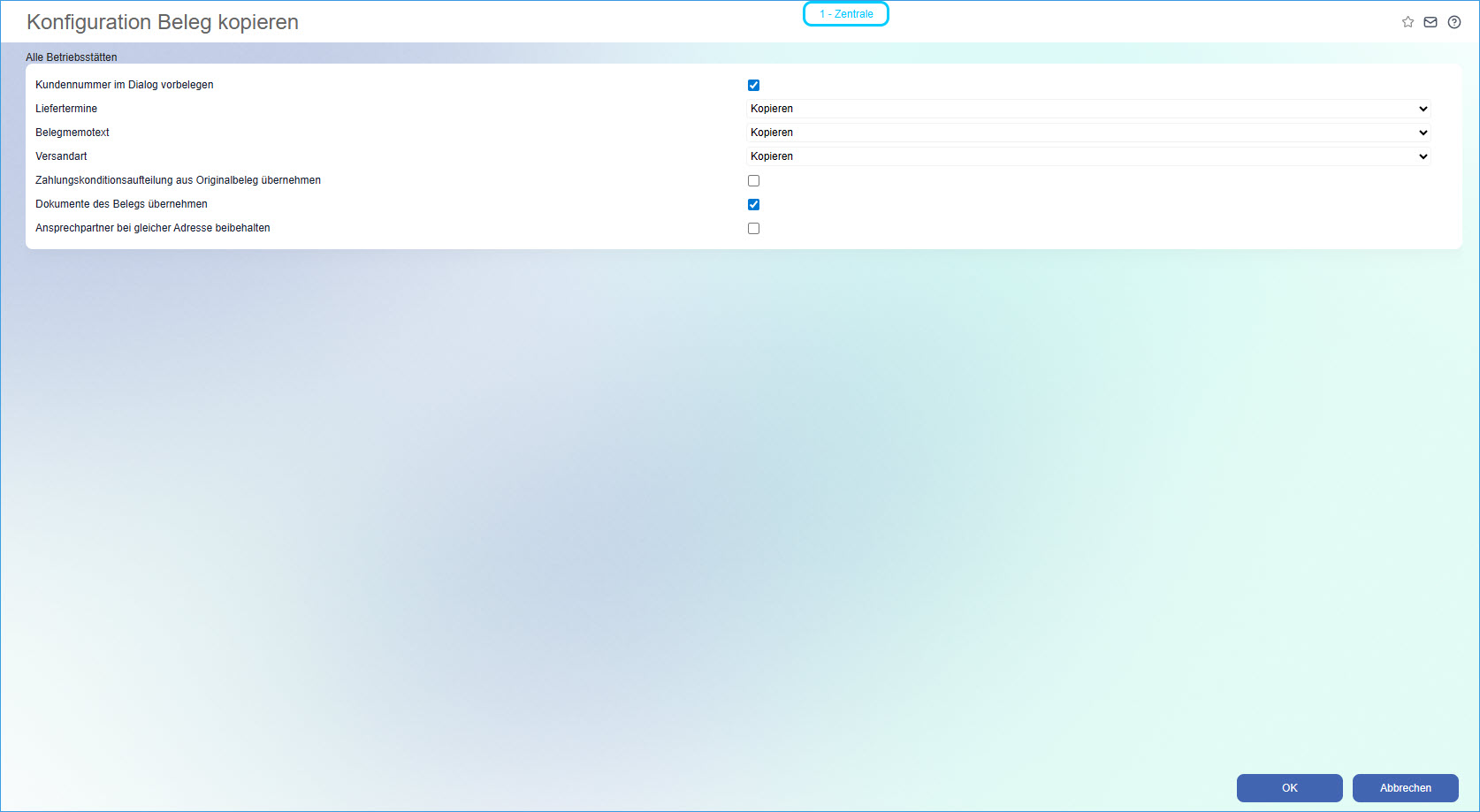Viewport: 1480px width, 812px height.
Task: Confirm with the OK button
Action: [x=1290, y=788]
